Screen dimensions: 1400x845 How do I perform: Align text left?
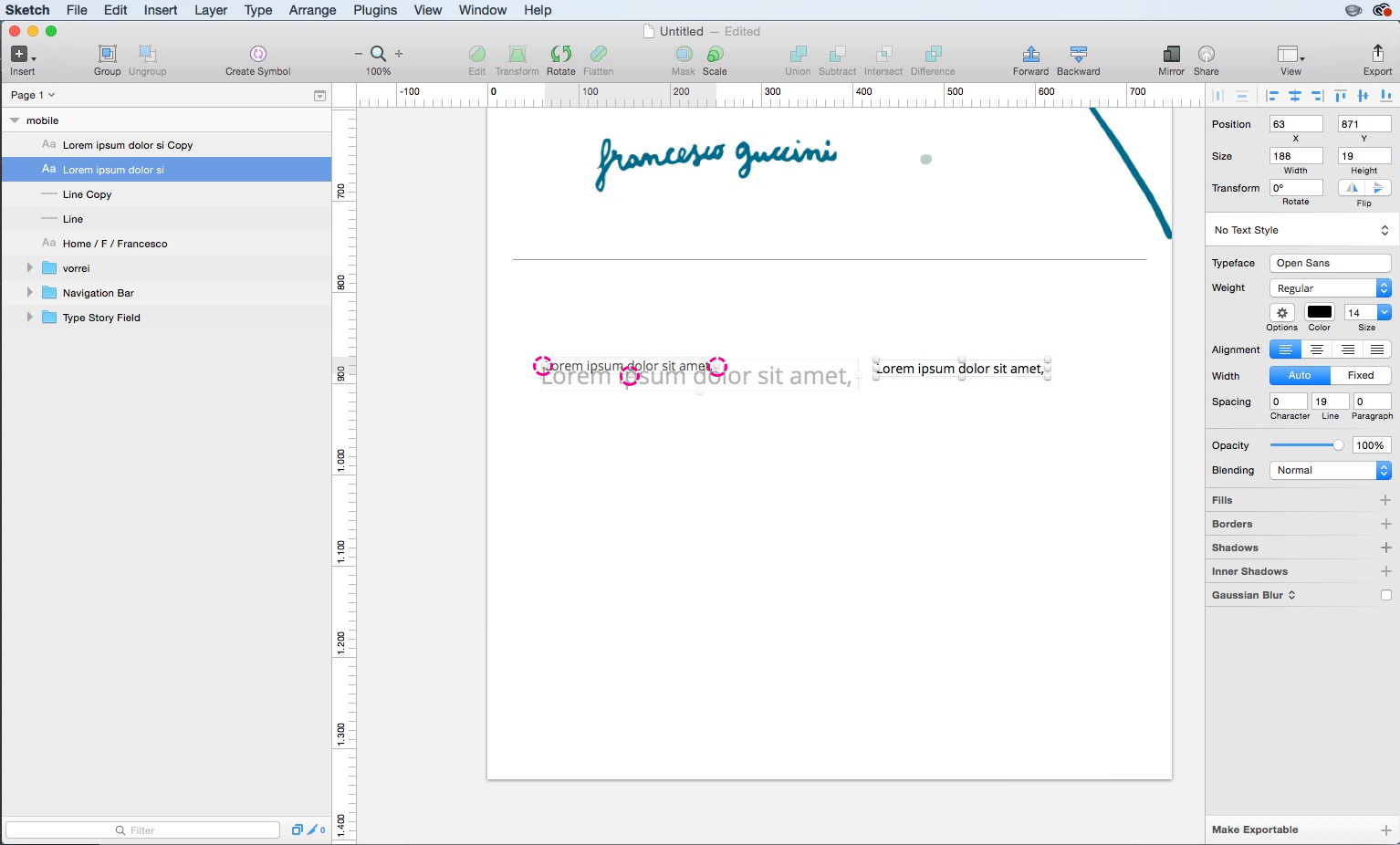[1285, 349]
